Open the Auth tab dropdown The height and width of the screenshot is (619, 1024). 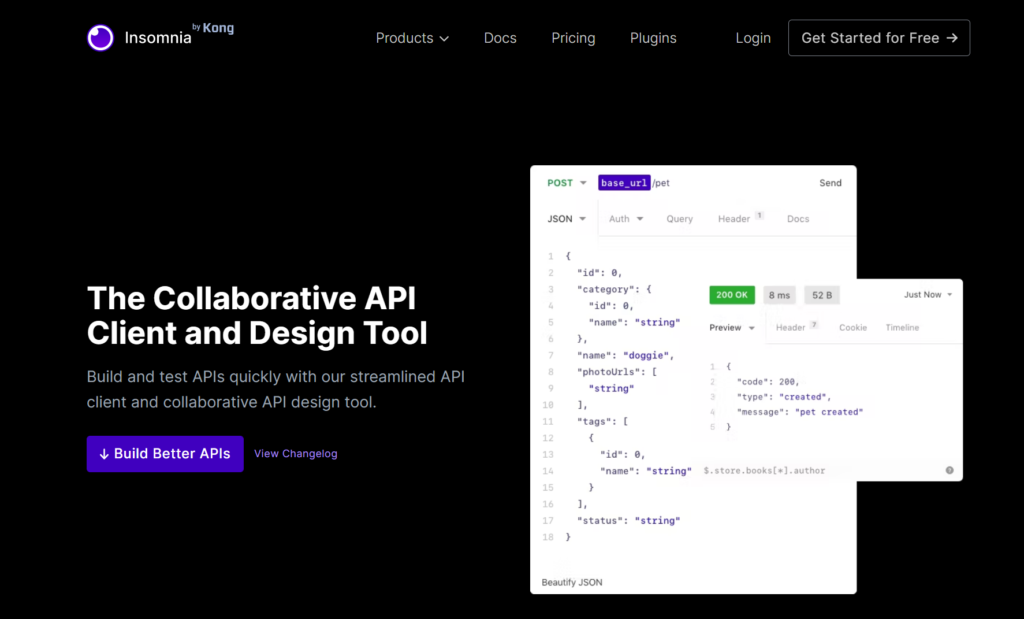626,219
